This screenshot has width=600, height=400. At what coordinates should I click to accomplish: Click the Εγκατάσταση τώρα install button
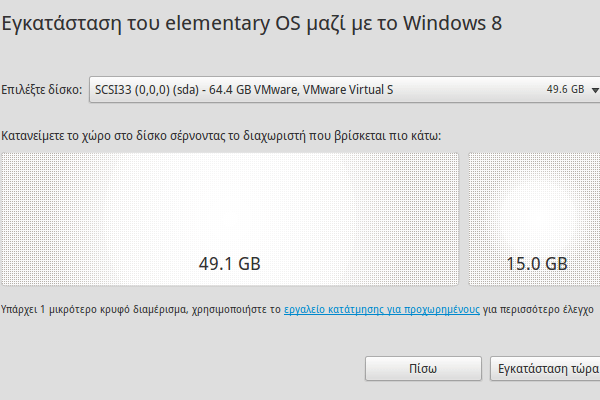[x=546, y=368]
